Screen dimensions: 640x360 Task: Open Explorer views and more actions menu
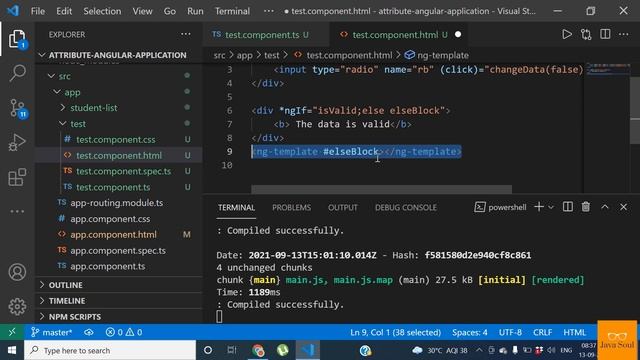(x=186, y=34)
